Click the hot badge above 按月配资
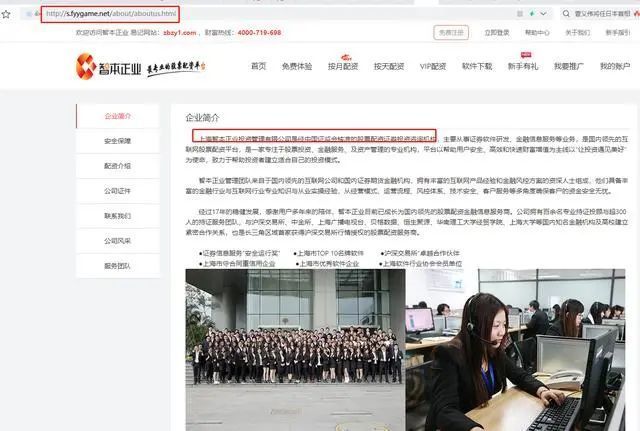 pos(346,57)
